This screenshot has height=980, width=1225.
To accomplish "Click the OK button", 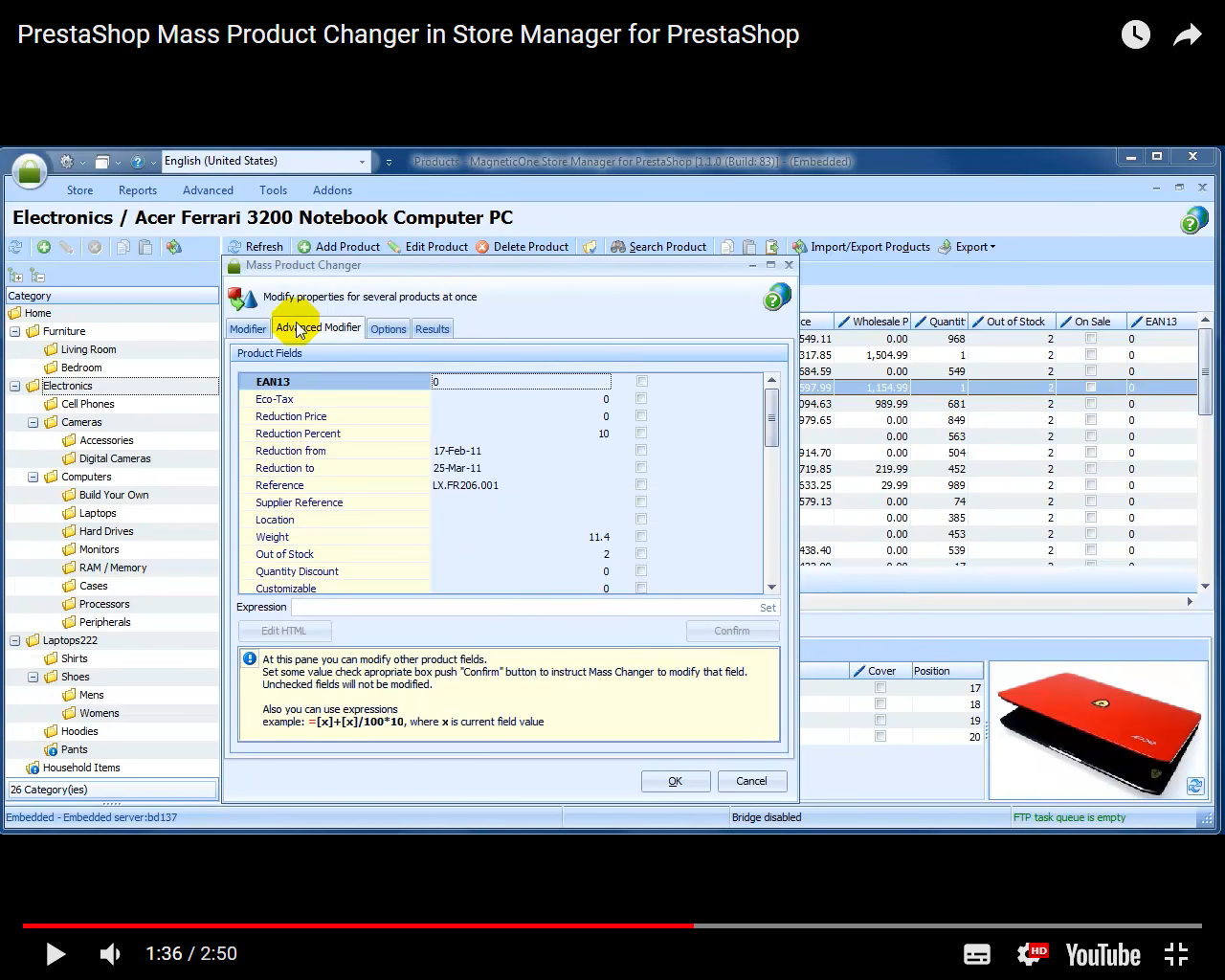I will [x=676, y=781].
